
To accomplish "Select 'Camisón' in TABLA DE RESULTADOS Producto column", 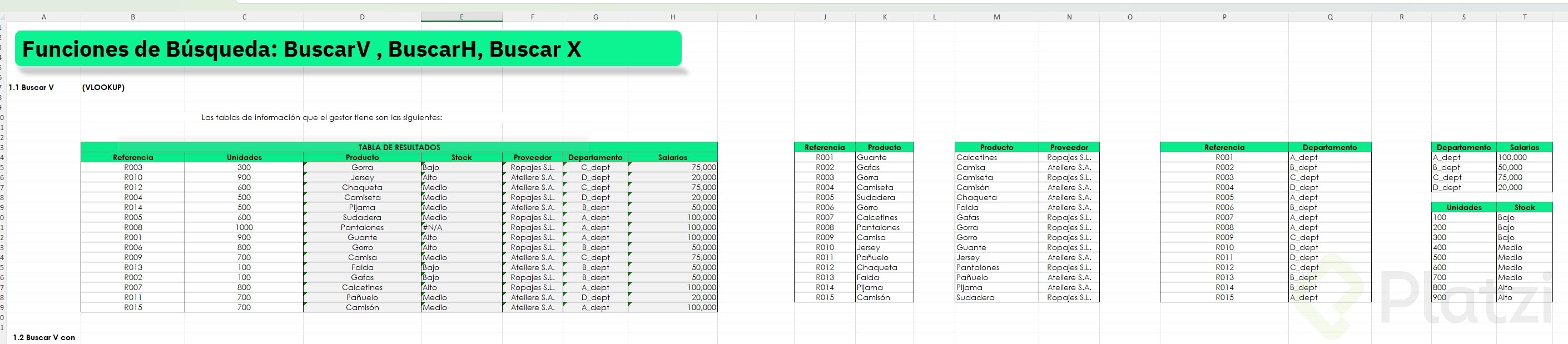I will click(362, 307).
